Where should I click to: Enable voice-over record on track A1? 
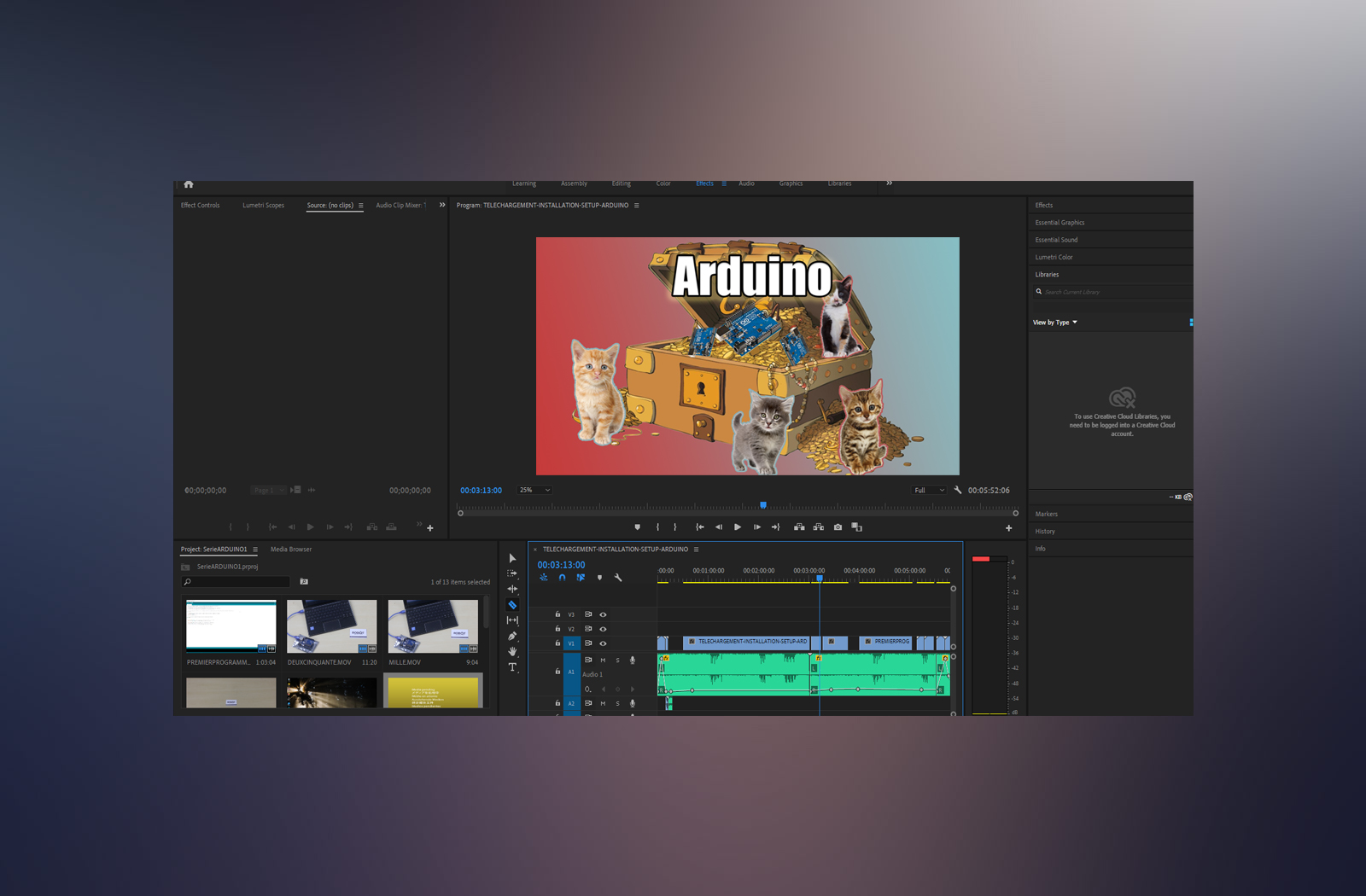[633, 660]
